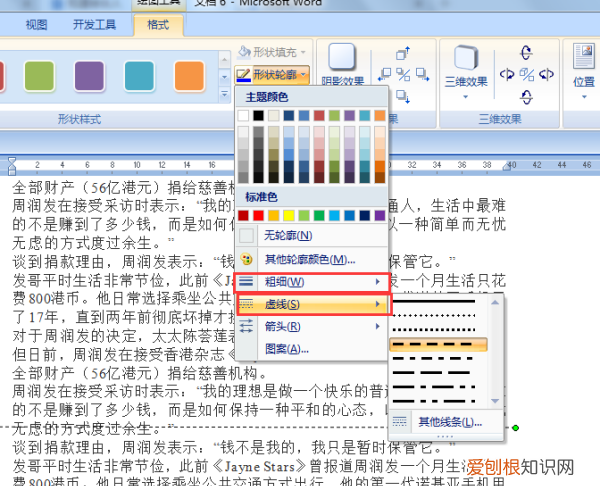This screenshot has width=600, height=486.
Task: Click the arrows icon beside 箭头
Action: click(x=246, y=326)
